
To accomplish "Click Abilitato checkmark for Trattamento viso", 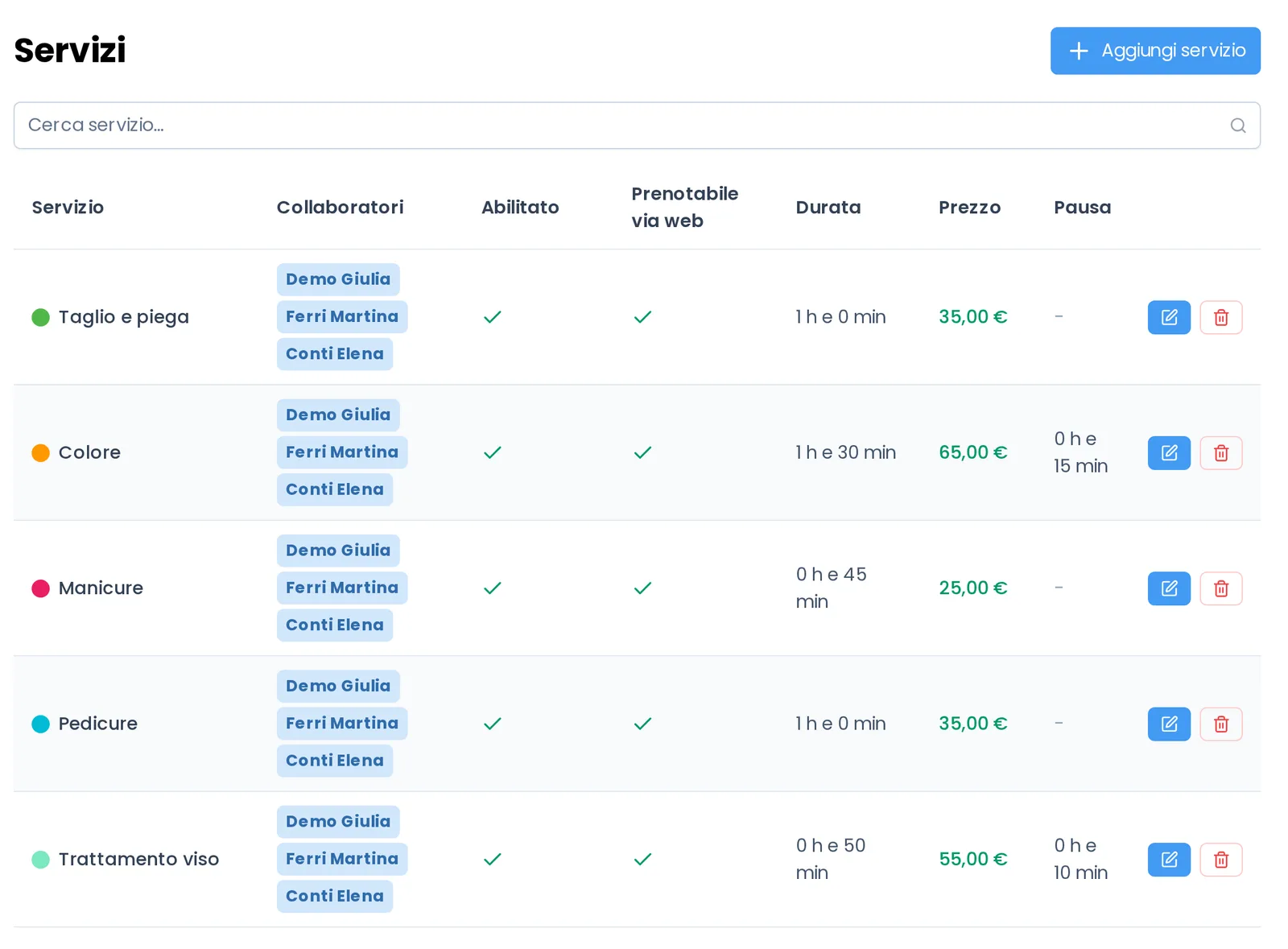I will pyautogui.click(x=493, y=860).
